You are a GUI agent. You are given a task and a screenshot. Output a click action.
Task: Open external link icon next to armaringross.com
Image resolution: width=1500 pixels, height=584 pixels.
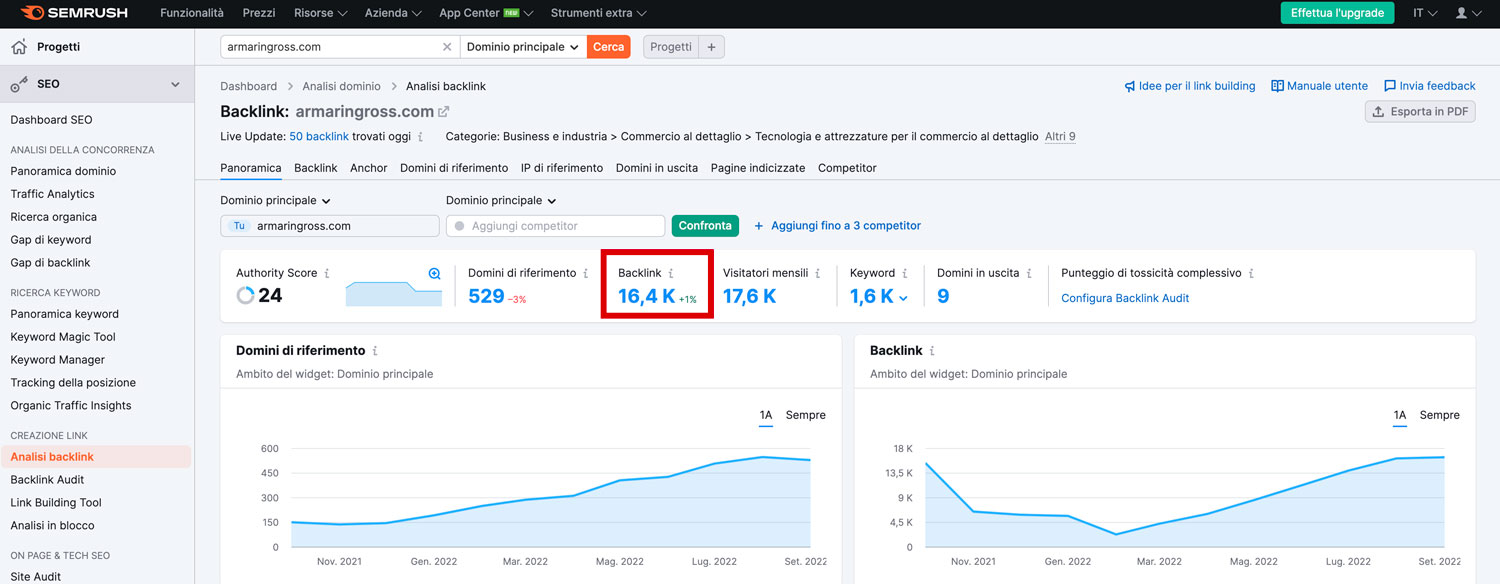[x=444, y=112]
